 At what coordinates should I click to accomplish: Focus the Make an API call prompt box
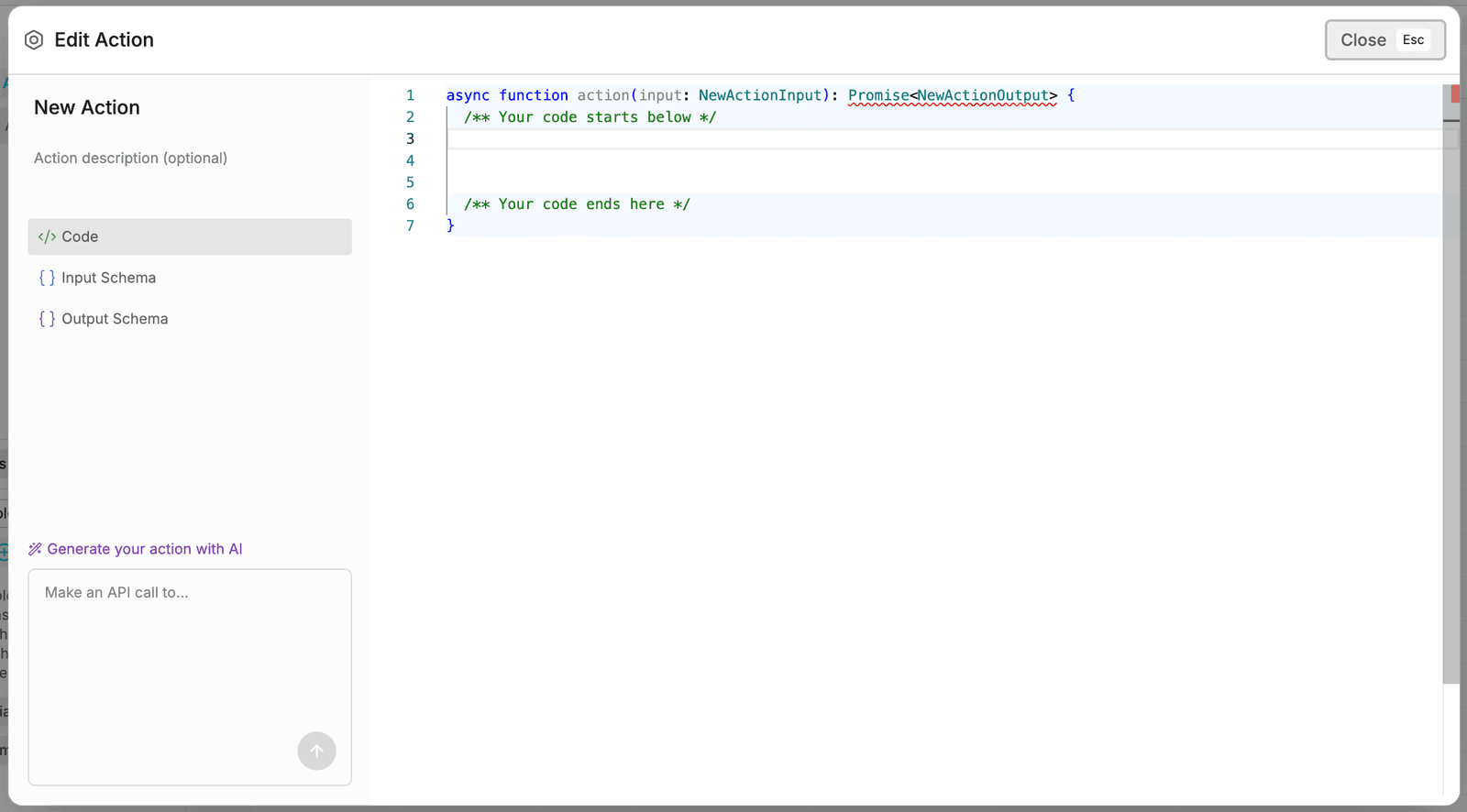190,677
